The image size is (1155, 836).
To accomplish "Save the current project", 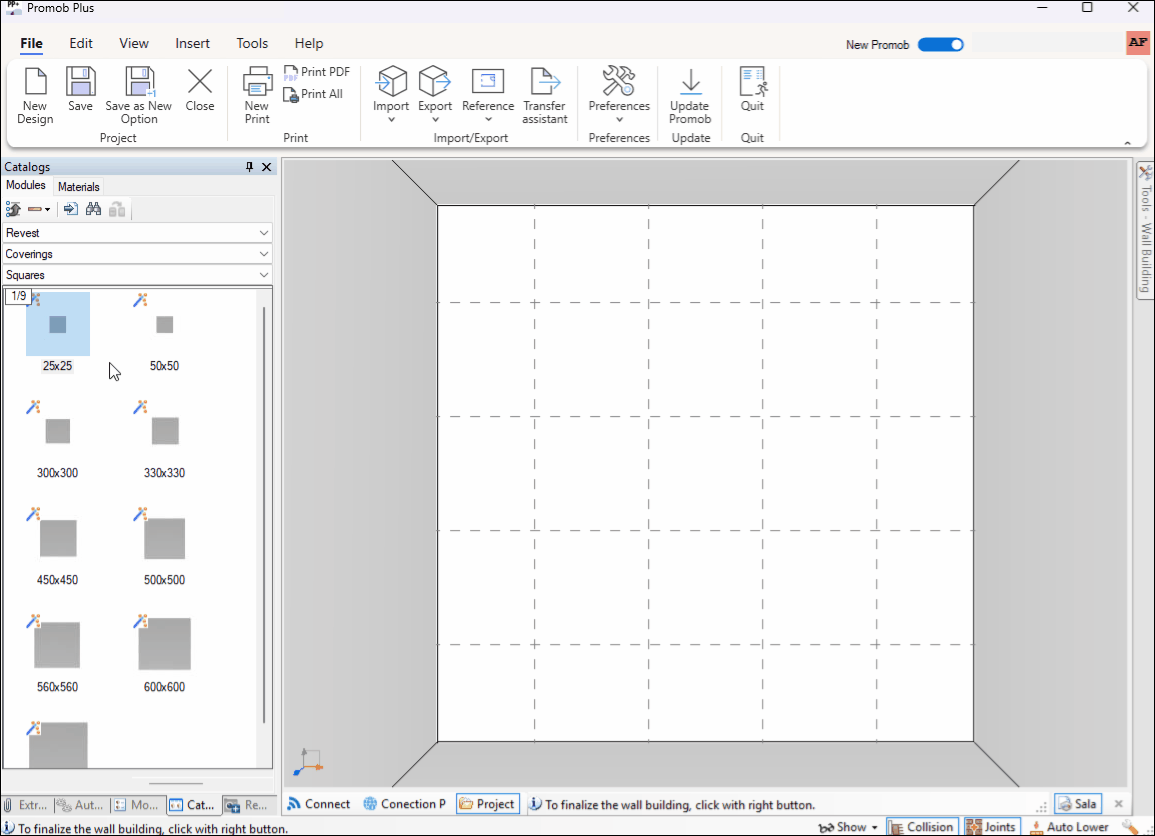I will pyautogui.click(x=80, y=89).
